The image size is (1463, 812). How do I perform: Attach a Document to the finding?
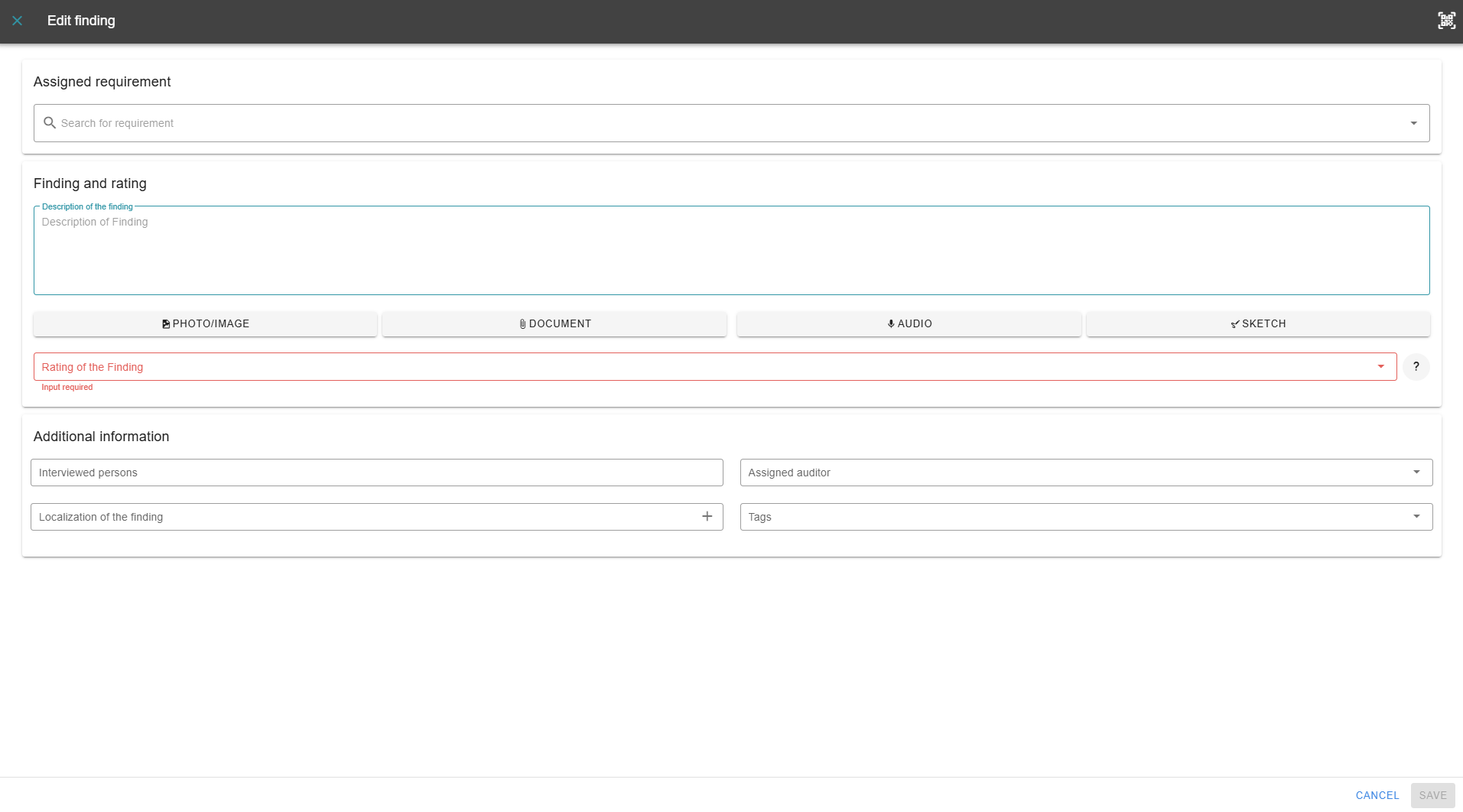554,324
